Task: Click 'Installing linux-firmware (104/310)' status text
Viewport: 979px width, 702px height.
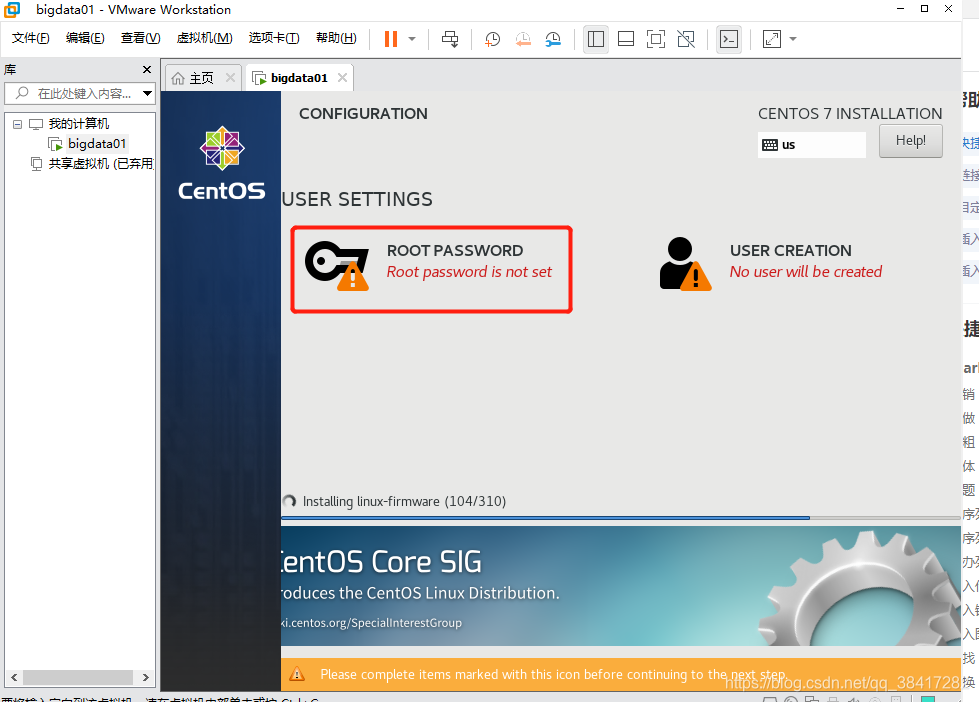Action: click(404, 502)
